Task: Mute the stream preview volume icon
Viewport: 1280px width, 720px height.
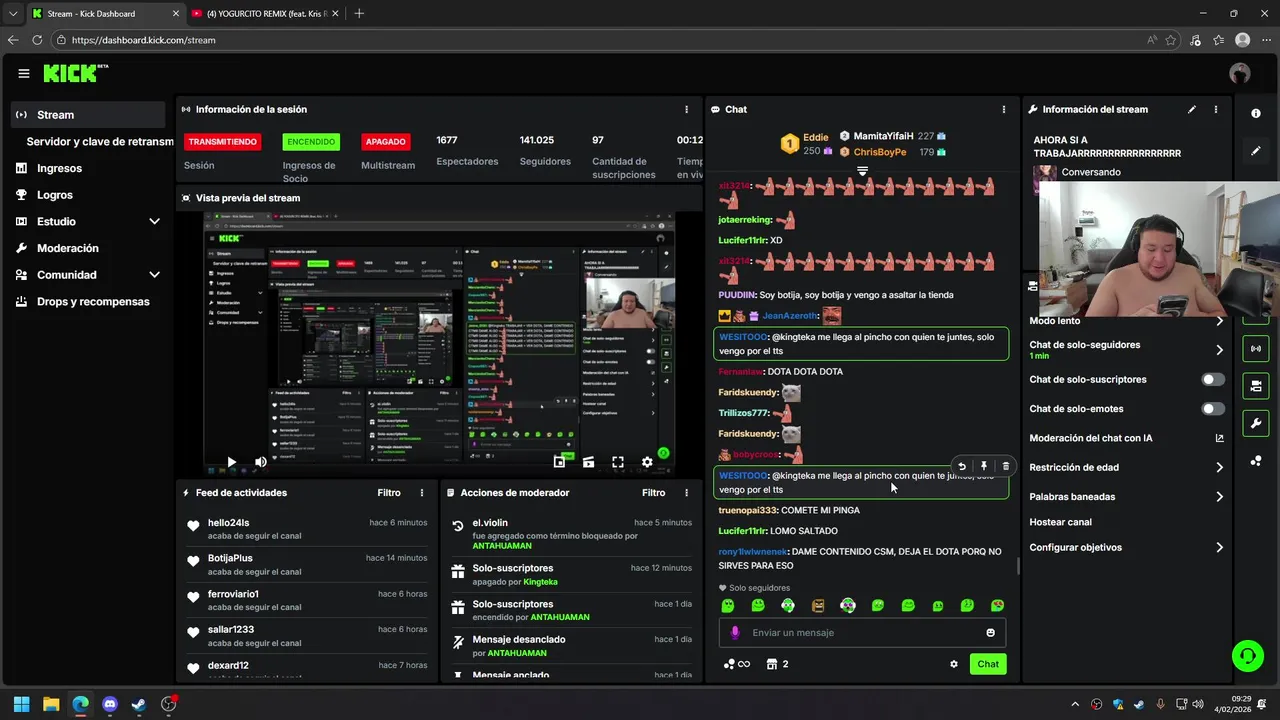Action: click(261, 462)
